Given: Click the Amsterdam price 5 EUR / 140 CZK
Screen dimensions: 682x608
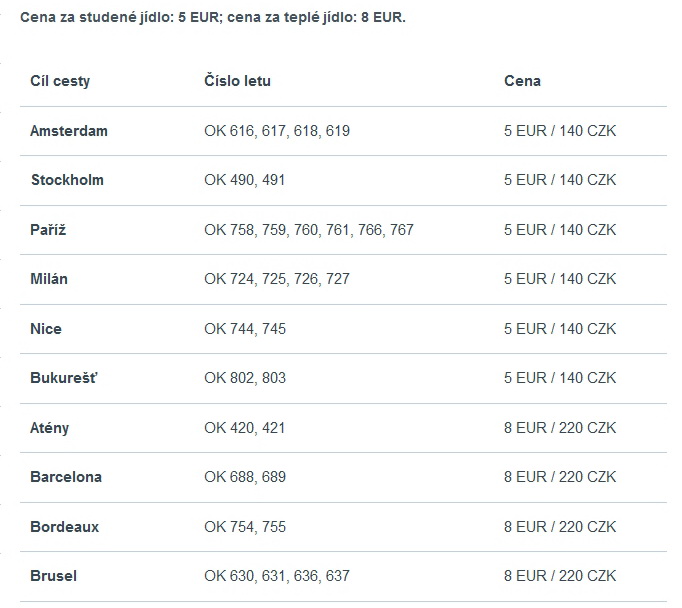Looking at the screenshot, I should (560, 131).
